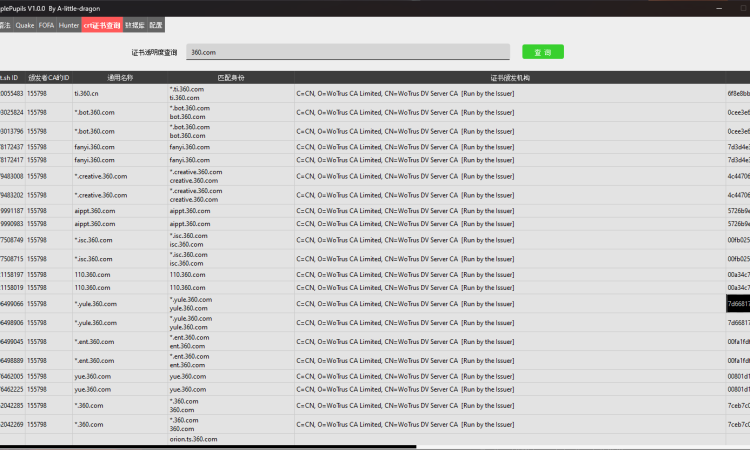This screenshot has width=750, height=450.
Task: Switch to the Quake tab
Action: pyautogui.click(x=25, y=25)
